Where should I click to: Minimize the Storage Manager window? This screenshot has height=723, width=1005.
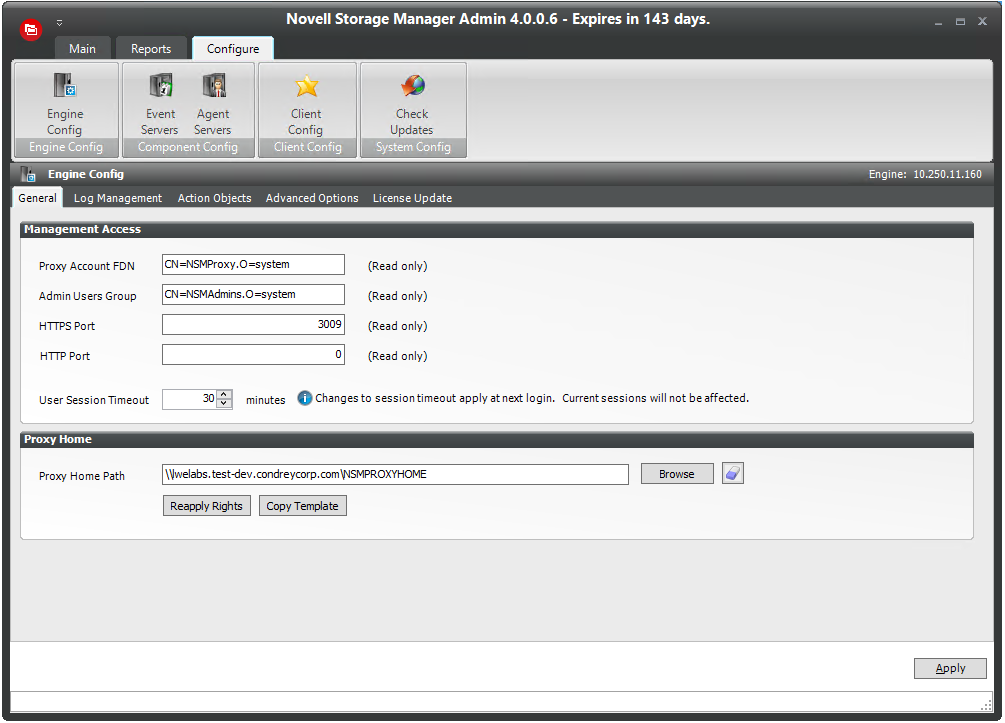click(x=938, y=22)
